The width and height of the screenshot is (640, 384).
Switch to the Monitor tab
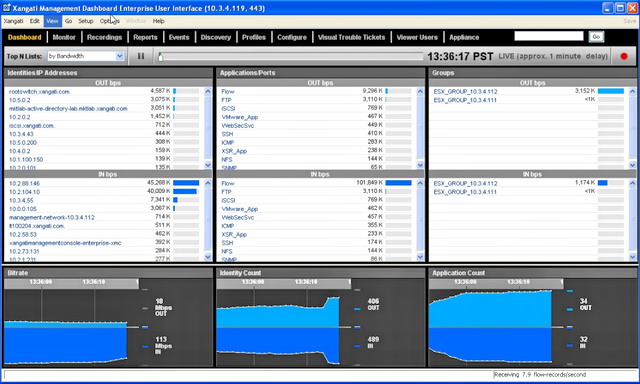tap(64, 37)
